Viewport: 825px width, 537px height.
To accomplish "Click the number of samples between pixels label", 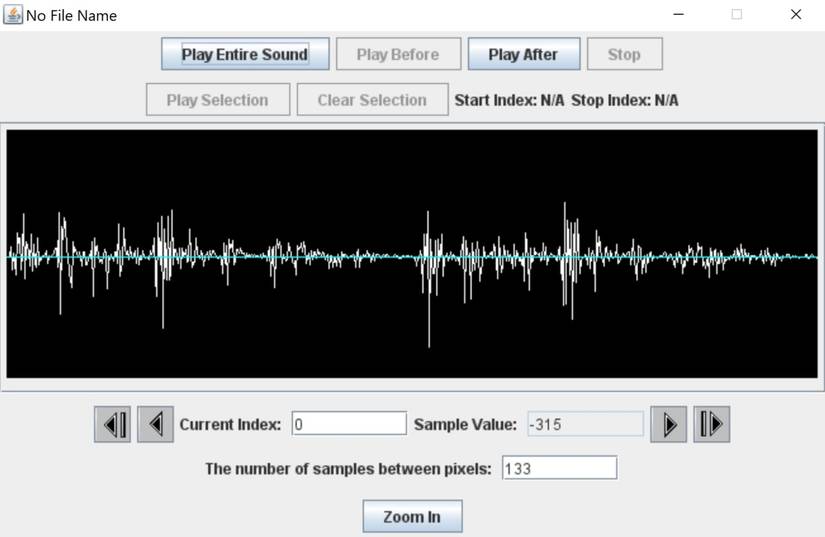I will pos(348,469).
